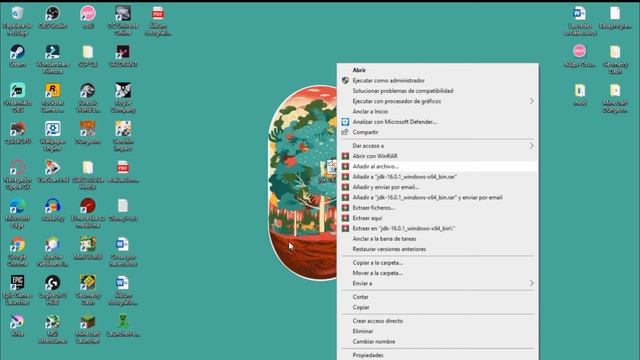Select the Krita desktop shortcut
Image resolution: width=640 pixels, height=360 pixels.
pos(17,325)
